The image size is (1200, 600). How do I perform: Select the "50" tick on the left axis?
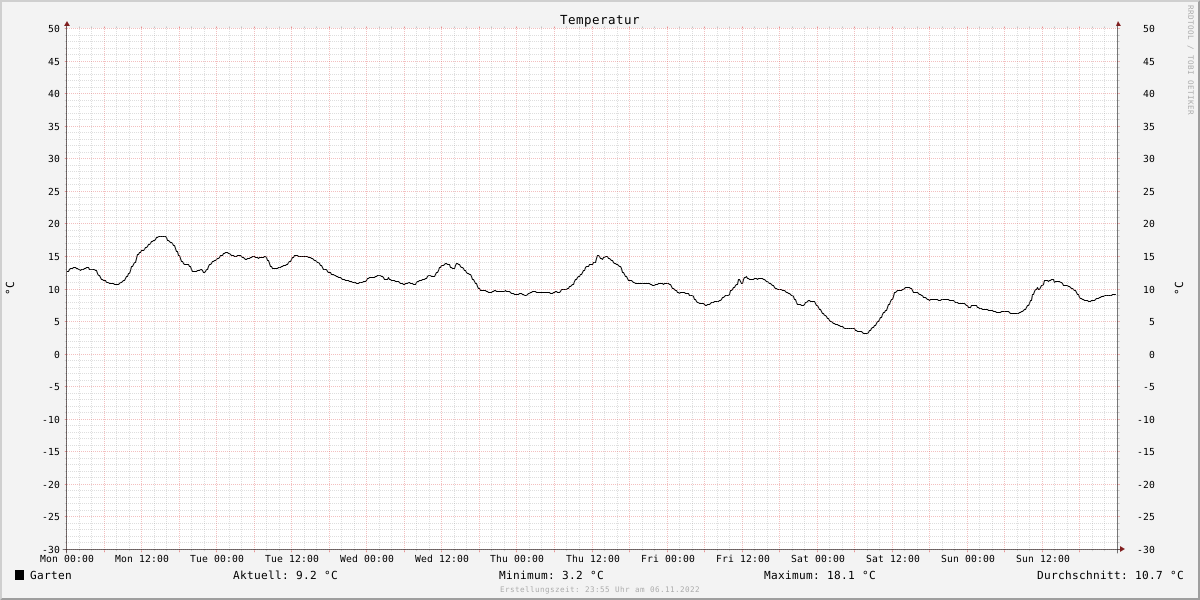pyautogui.click(x=54, y=29)
